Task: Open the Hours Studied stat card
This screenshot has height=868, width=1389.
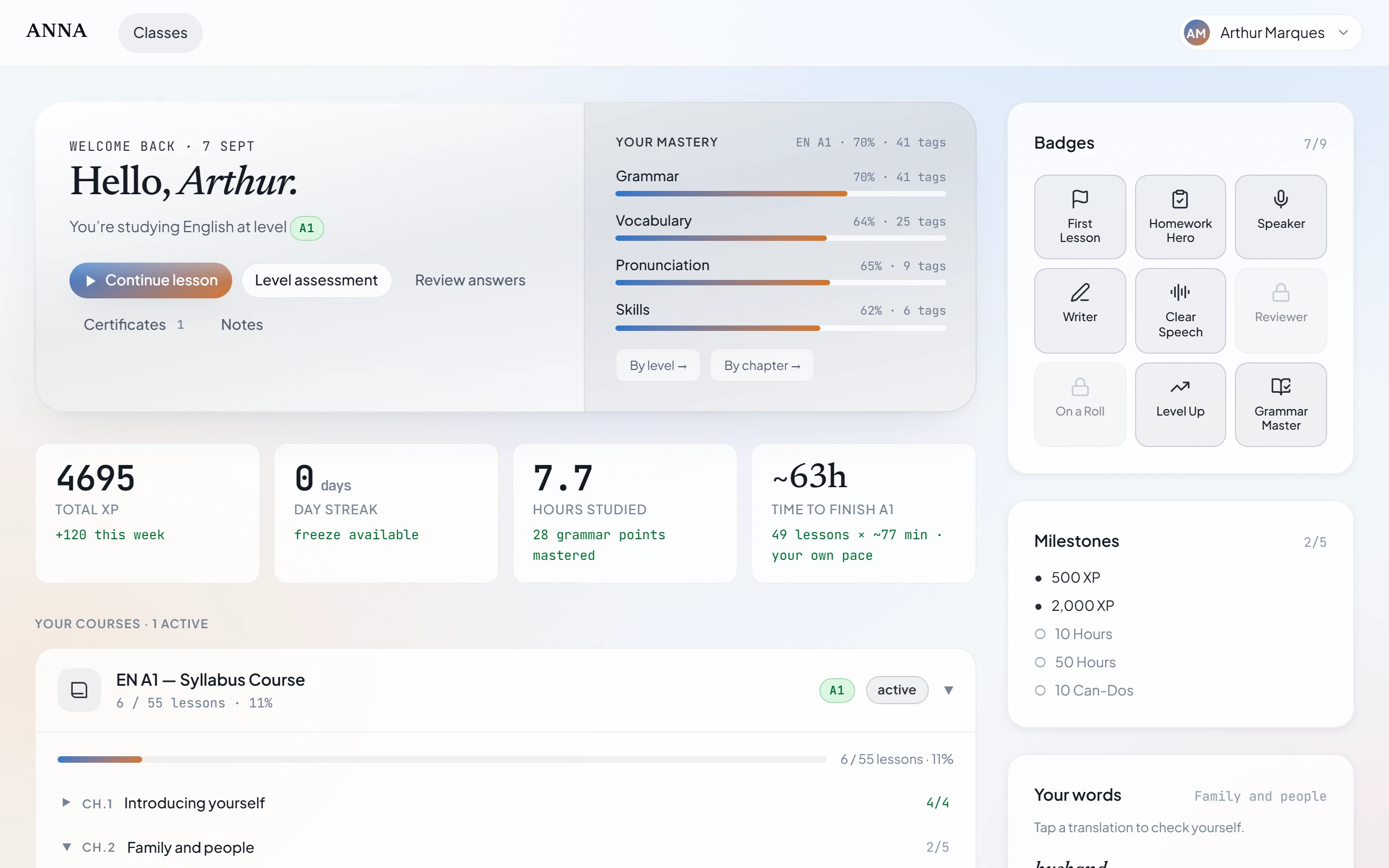Action: [625, 513]
